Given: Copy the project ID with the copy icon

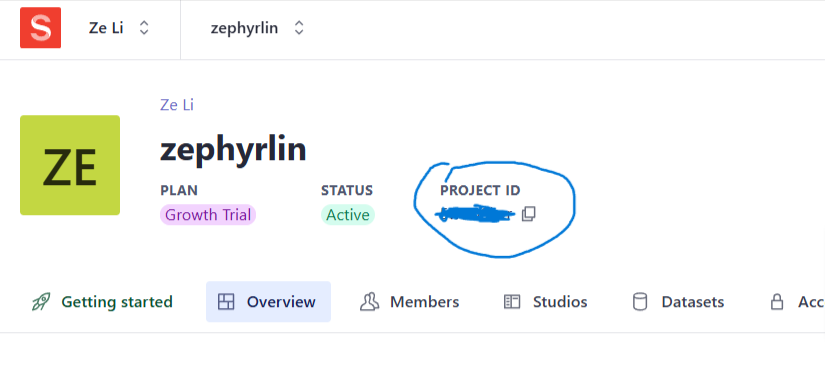Looking at the screenshot, I should [529, 214].
